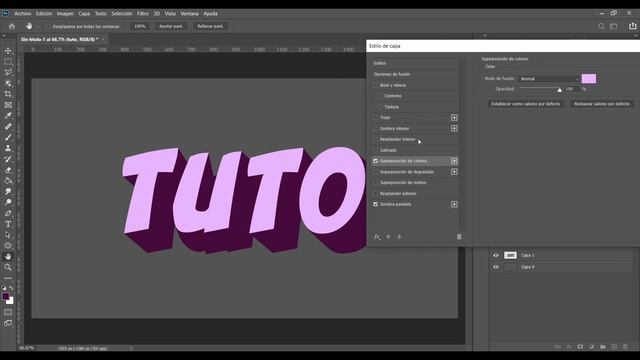This screenshot has height=360, width=640.
Task: Hide the Capa 1 layer eye
Action: (x=496, y=255)
